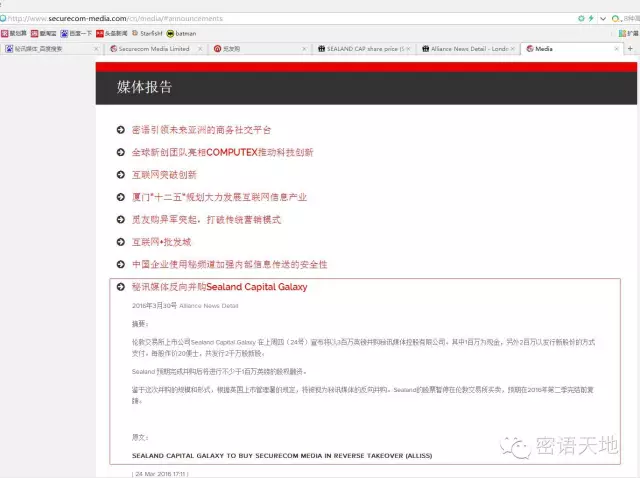Click the SEALAND CAPITAL GALAXY TO BUY headline text

click(x=282, y=456)
